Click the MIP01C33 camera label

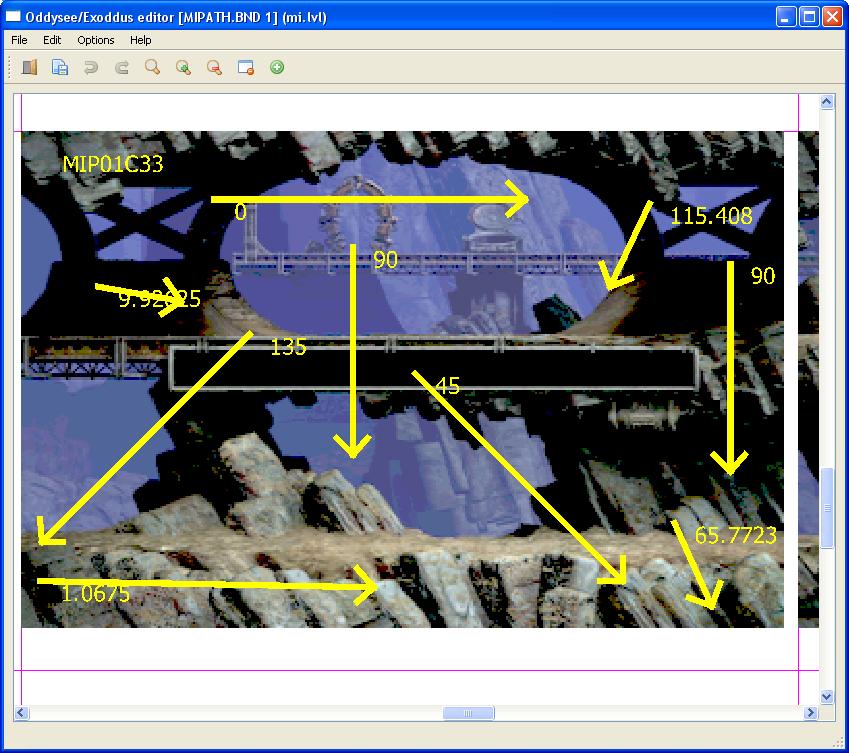coord(112,164)
